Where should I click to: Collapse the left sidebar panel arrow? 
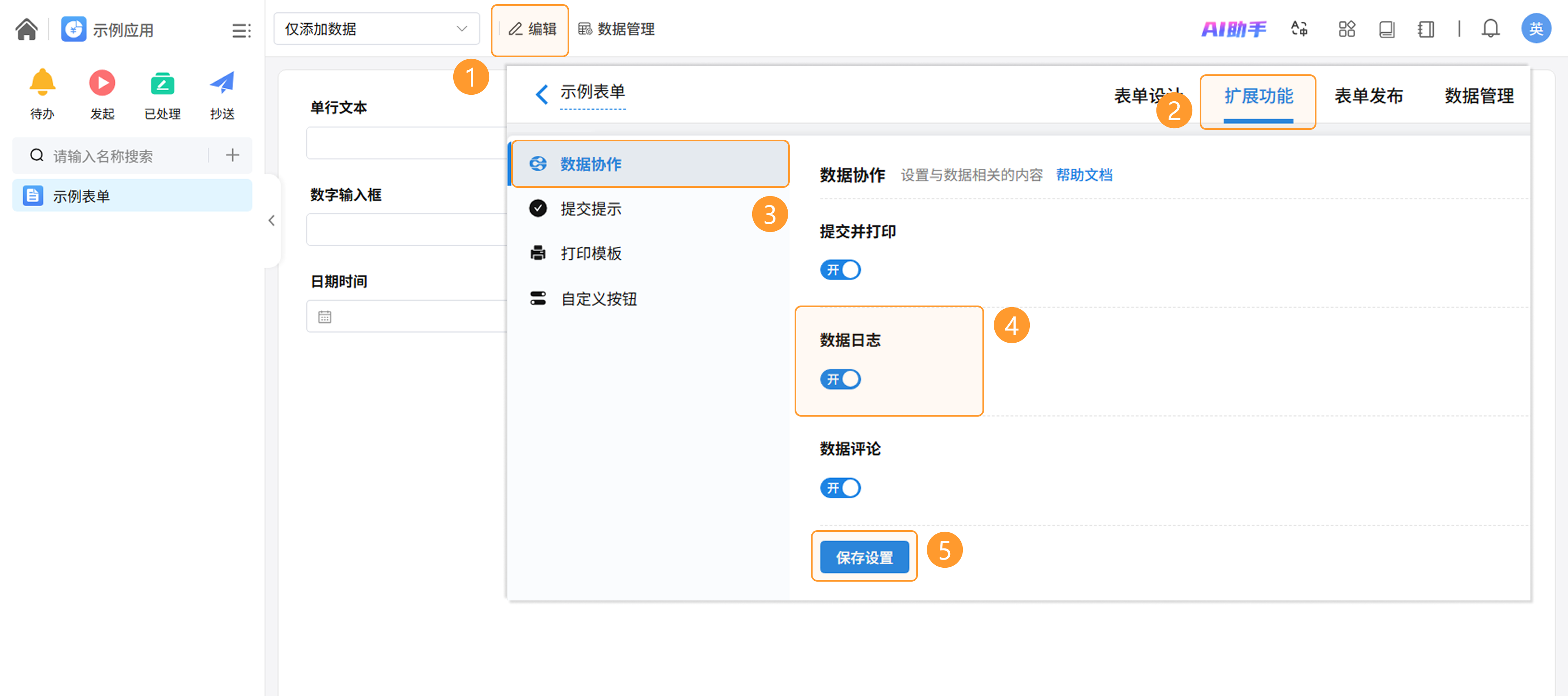272,221
